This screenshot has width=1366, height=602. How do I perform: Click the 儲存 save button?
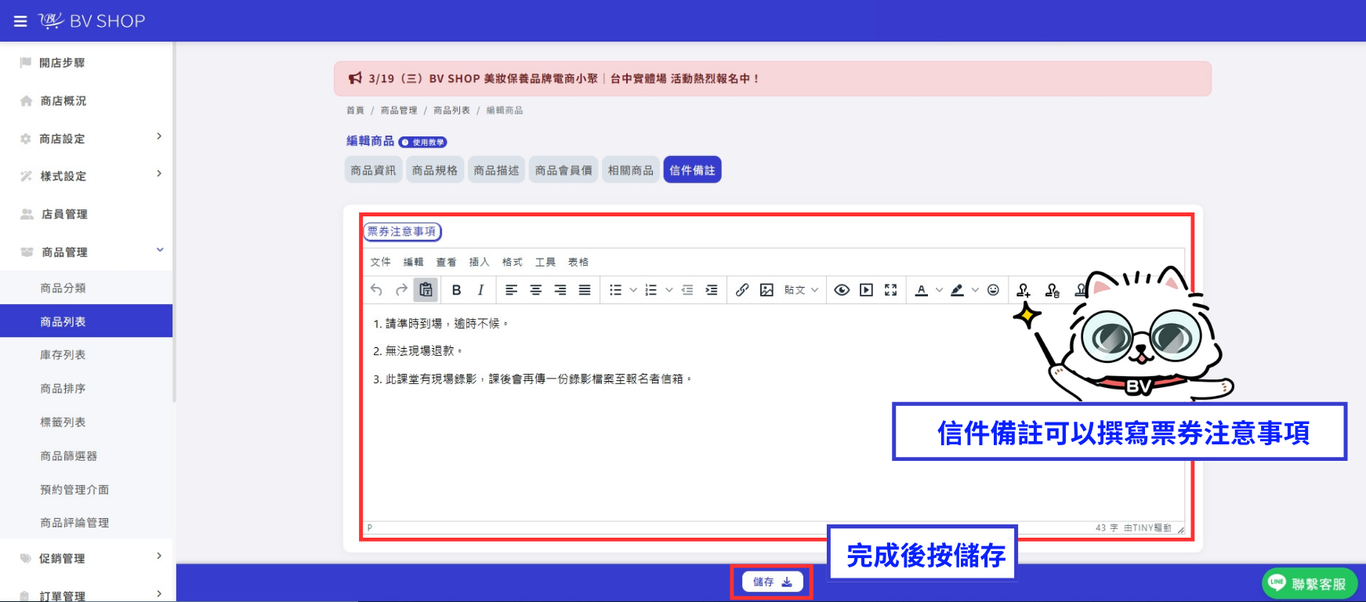pos(772,582)
